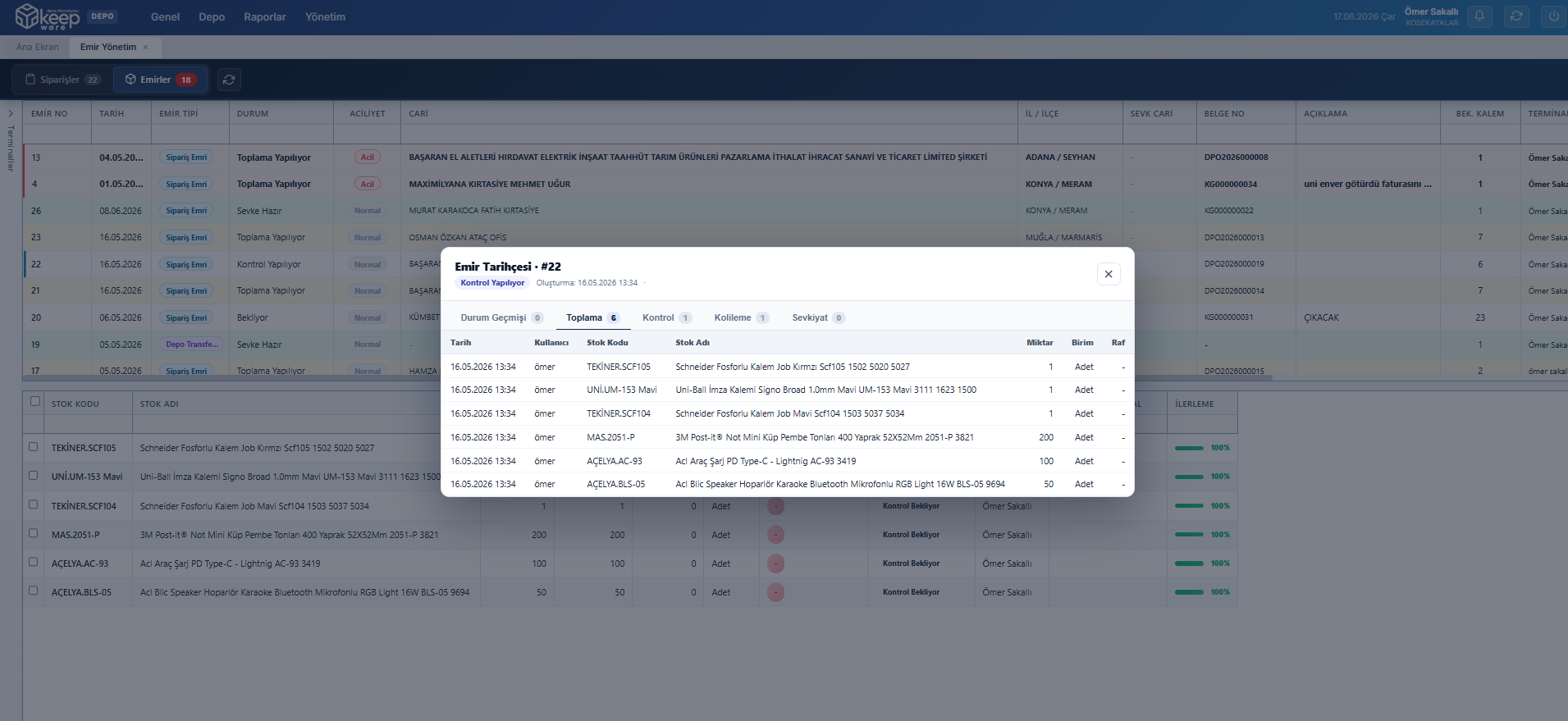Click the Sipariş Emri badge in order row 26

click(186, 211)
